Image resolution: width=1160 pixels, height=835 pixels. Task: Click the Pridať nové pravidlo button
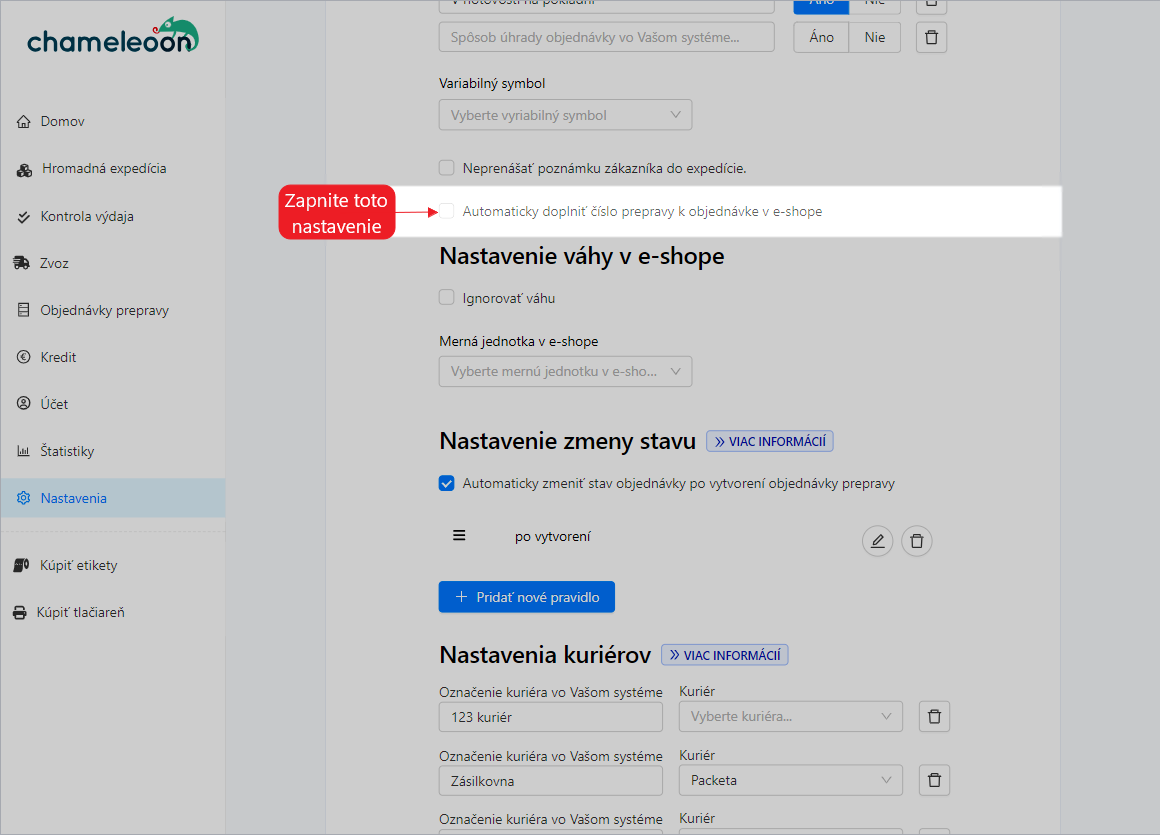coord(526,597)
